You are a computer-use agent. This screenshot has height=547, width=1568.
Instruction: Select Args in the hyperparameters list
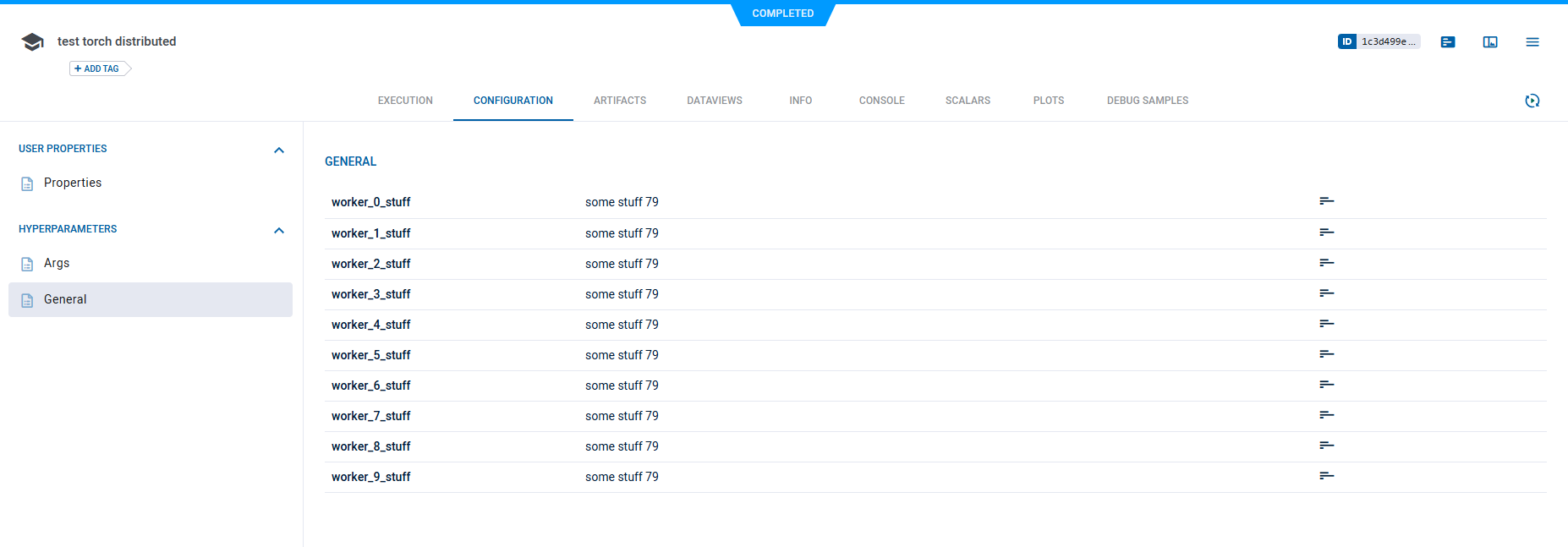click(57, 264)
